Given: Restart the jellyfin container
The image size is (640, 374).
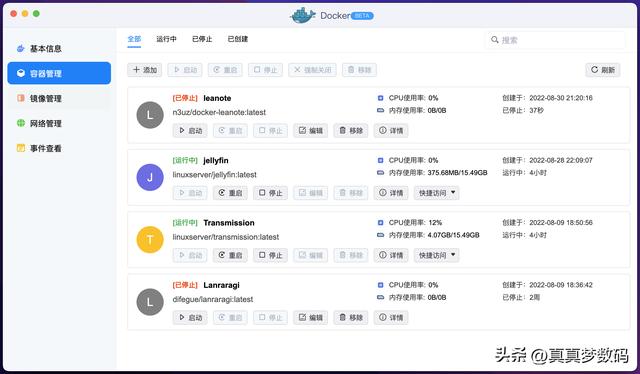Looking at the screenshot, I should click(230, 193).
